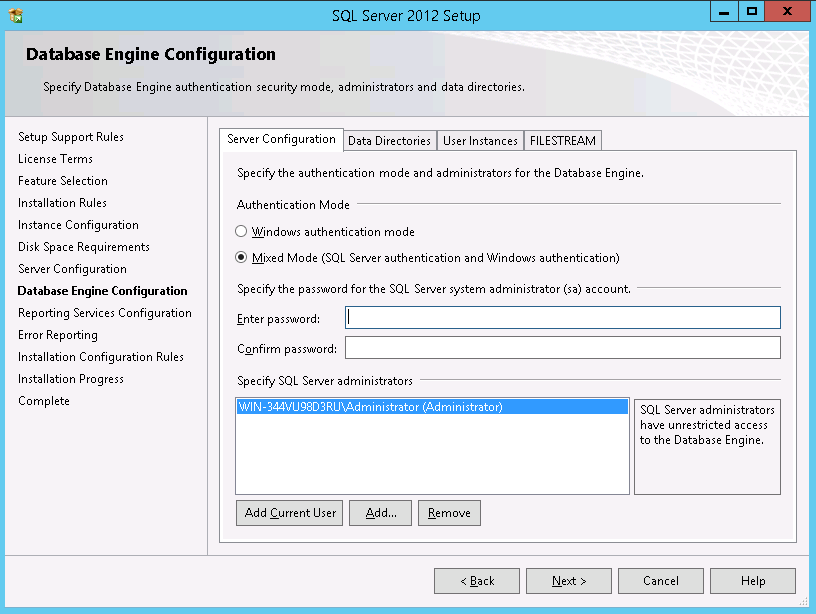Click Database Engine Configuration step in the left list
Screen dimensions: 816x614
tap(103, 291)
